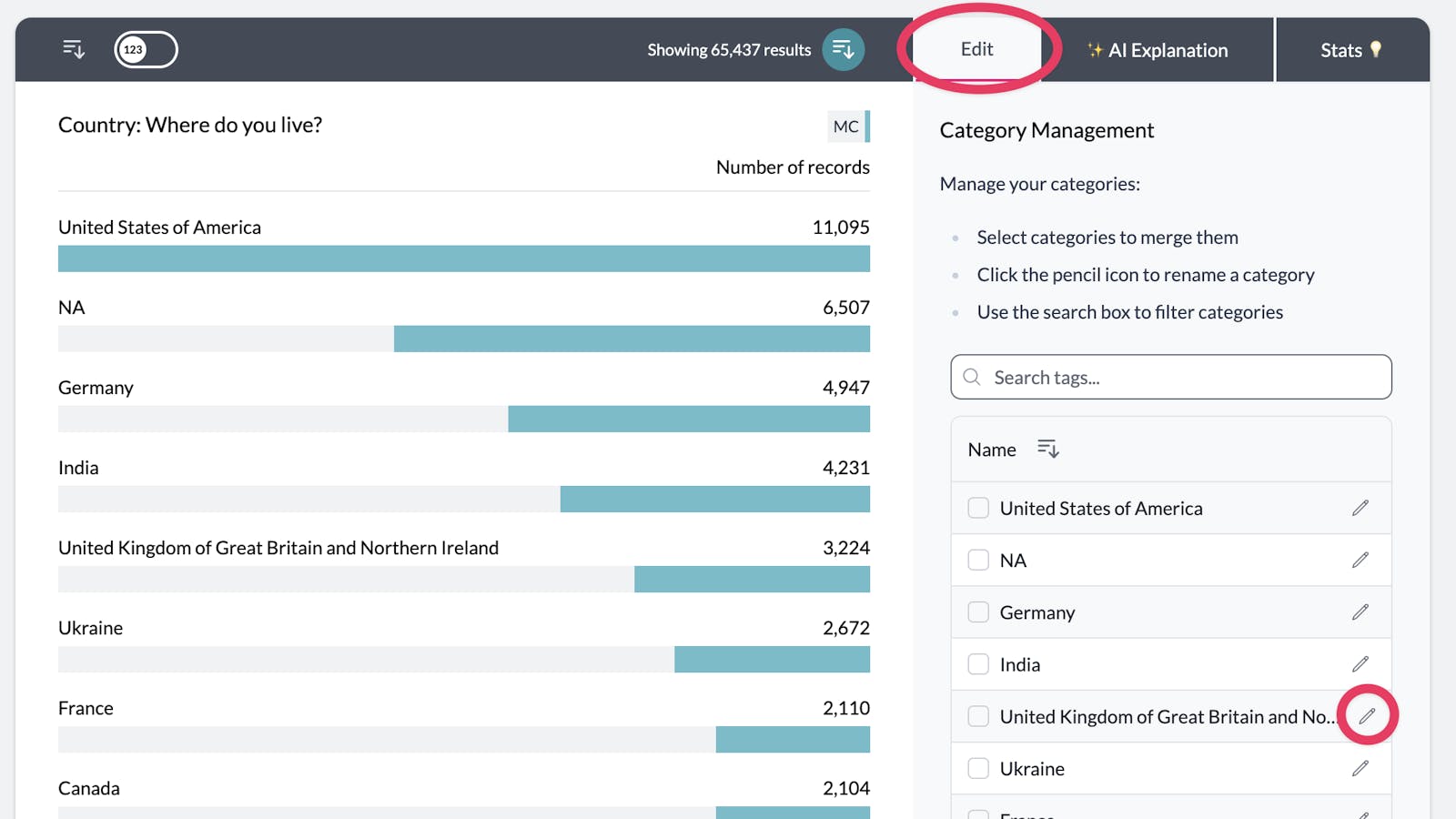Focus the Search tags input field
Image resolution: width=1456 pixels, height=819 pixels.
(1171, 377)
